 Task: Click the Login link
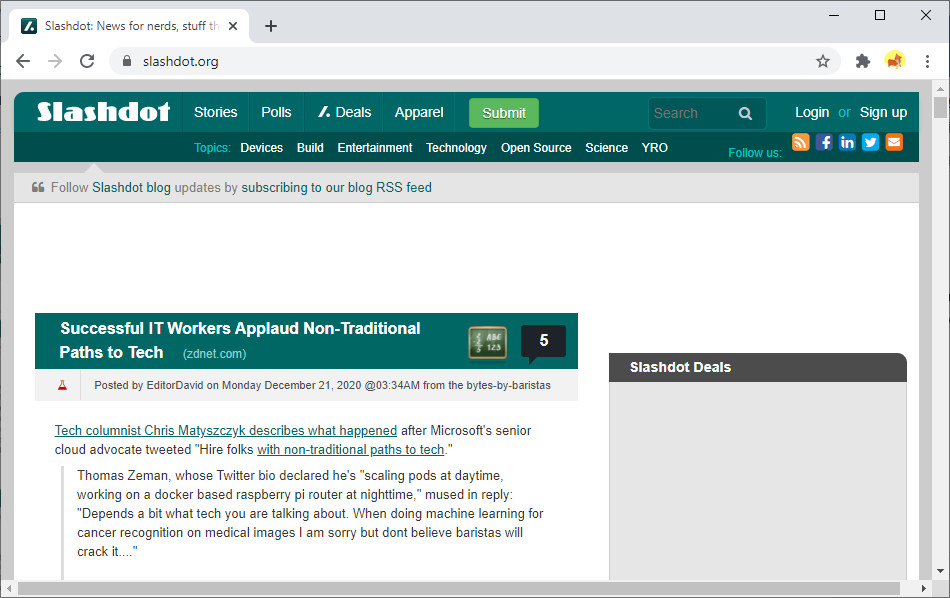pyautogui.click(x=812, y=112)
